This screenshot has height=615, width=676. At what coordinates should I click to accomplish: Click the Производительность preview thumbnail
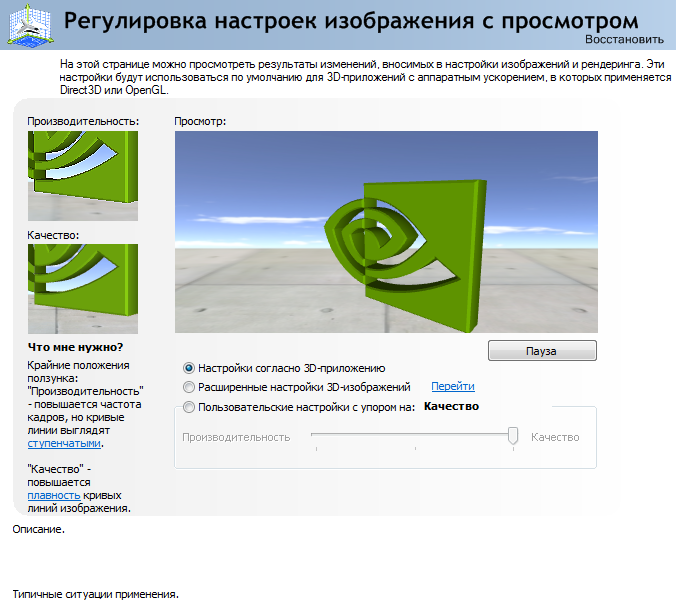[83, 176]
